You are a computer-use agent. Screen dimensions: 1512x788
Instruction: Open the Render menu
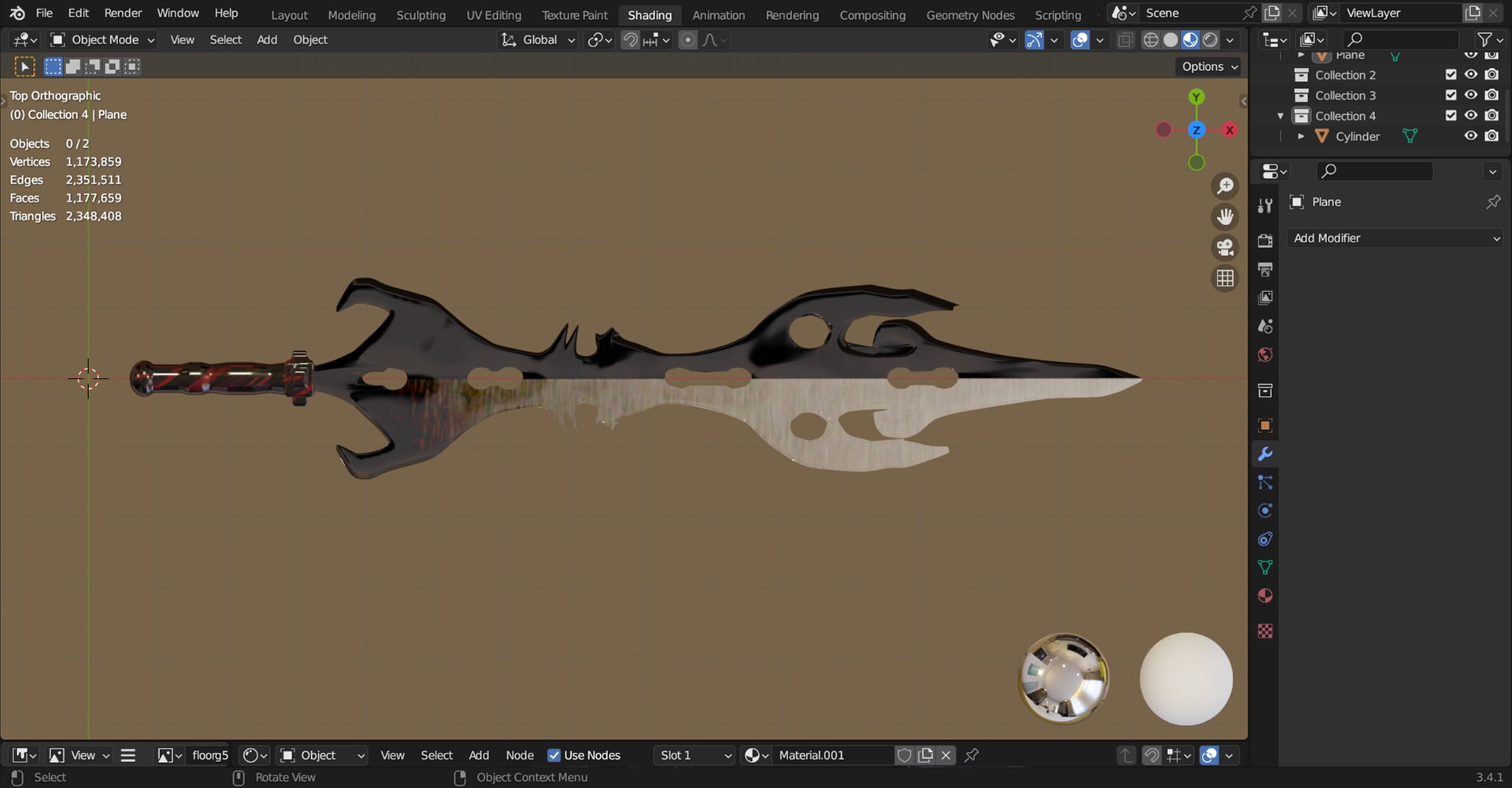click(x=123, y=13)
